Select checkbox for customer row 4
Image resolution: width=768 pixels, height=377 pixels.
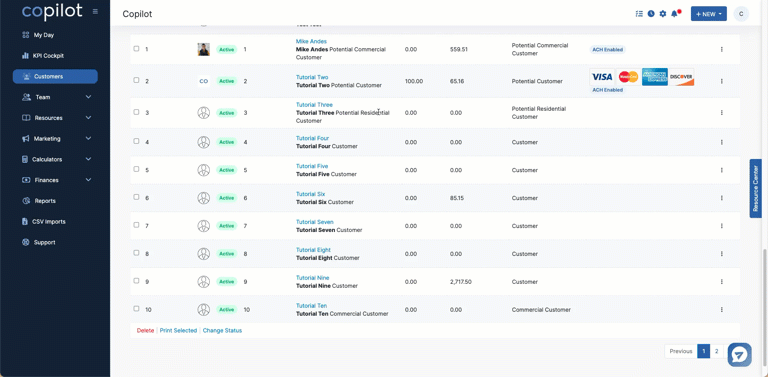click(x=136, y=141)
